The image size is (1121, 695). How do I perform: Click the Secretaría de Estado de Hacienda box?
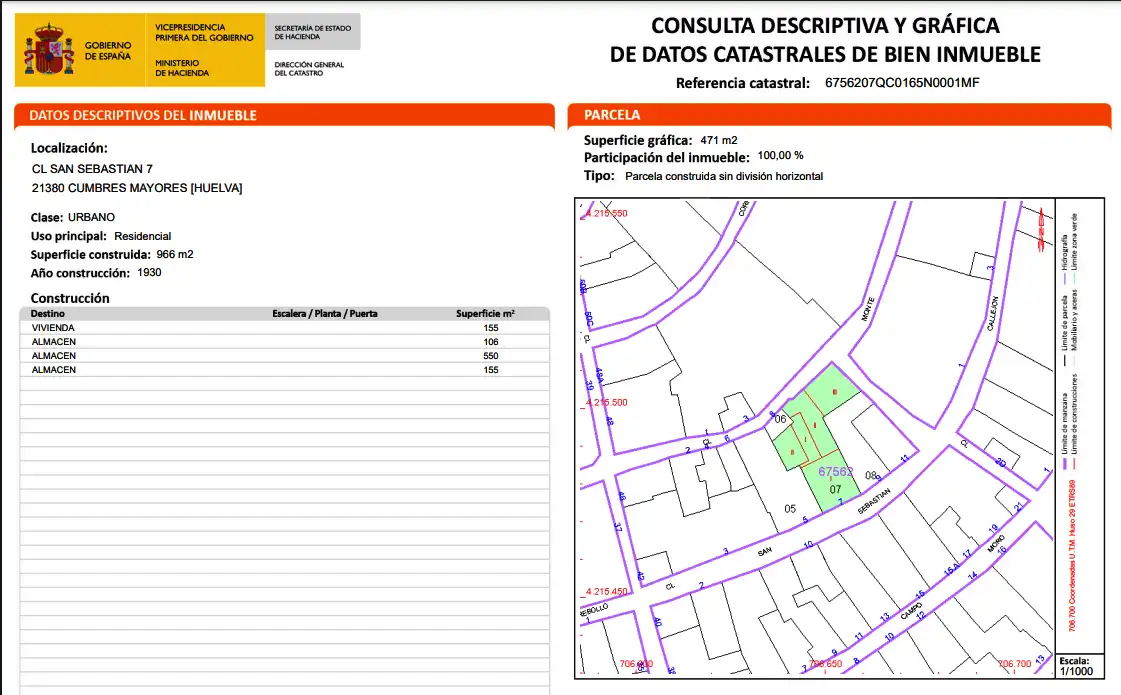coord(312,32)
